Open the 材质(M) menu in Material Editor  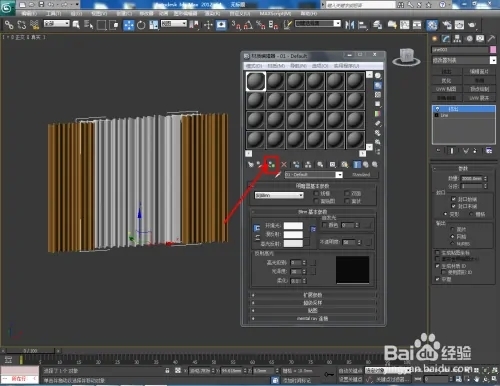(276, 66)
